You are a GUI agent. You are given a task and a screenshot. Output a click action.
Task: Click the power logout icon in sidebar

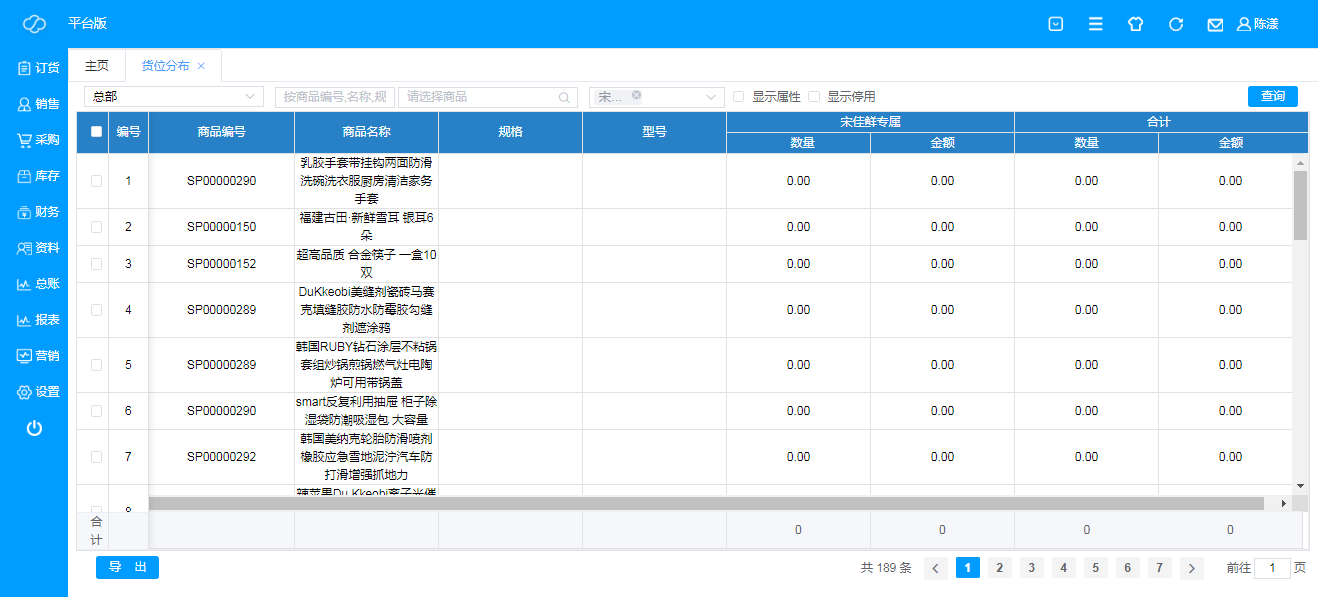[34, 428]
